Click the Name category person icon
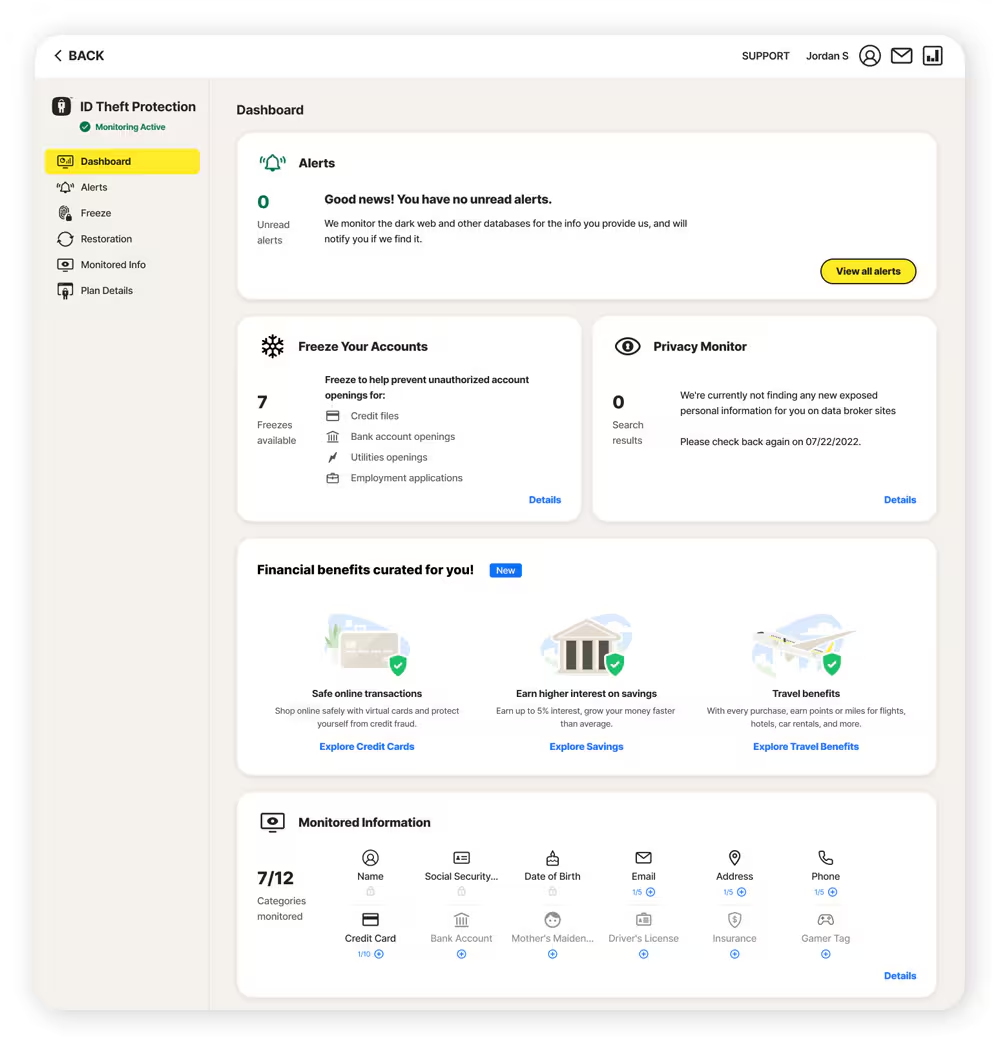The width and height of the screenshot is (1000, 1045). (x=370, y=858)
